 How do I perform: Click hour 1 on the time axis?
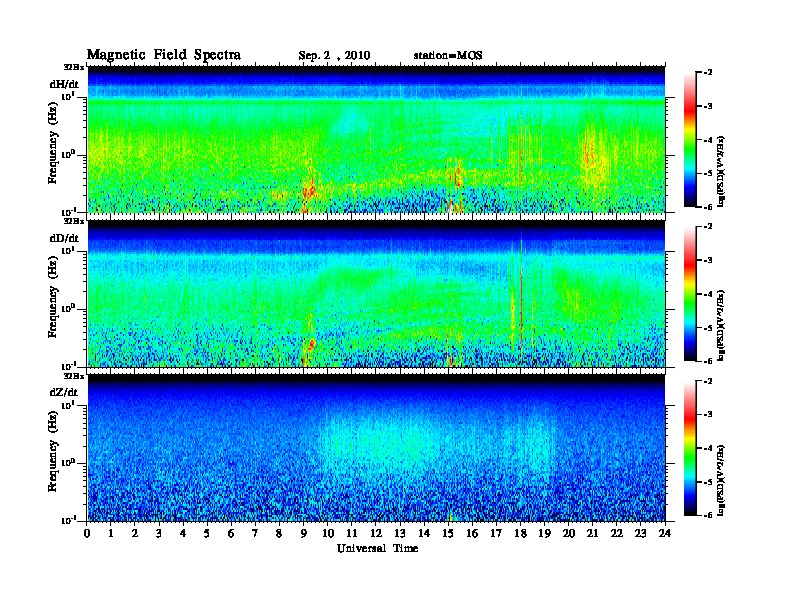pos(111,533)
